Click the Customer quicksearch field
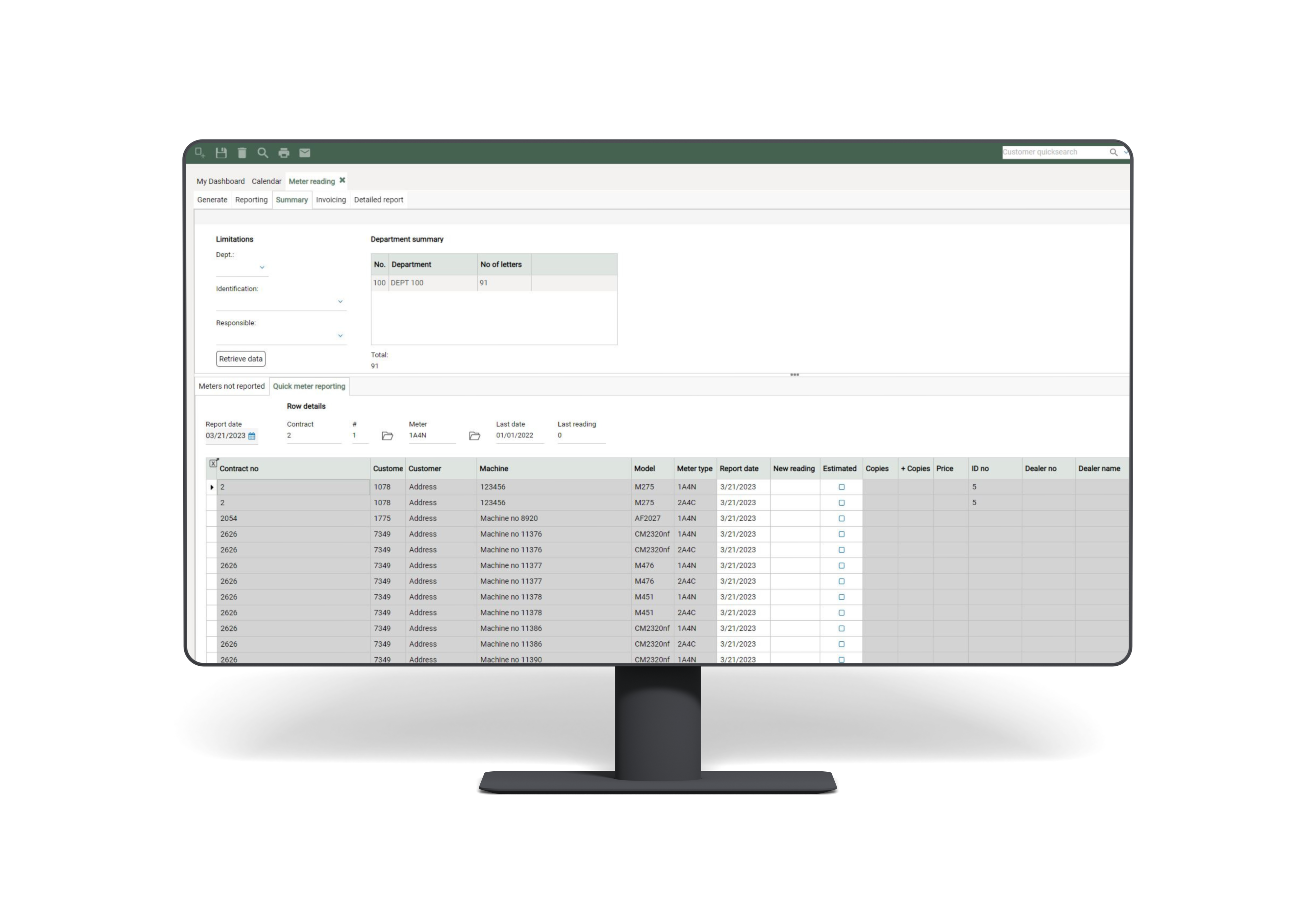The width and height of the screenshot is (1316, 921). point(1052,152)
